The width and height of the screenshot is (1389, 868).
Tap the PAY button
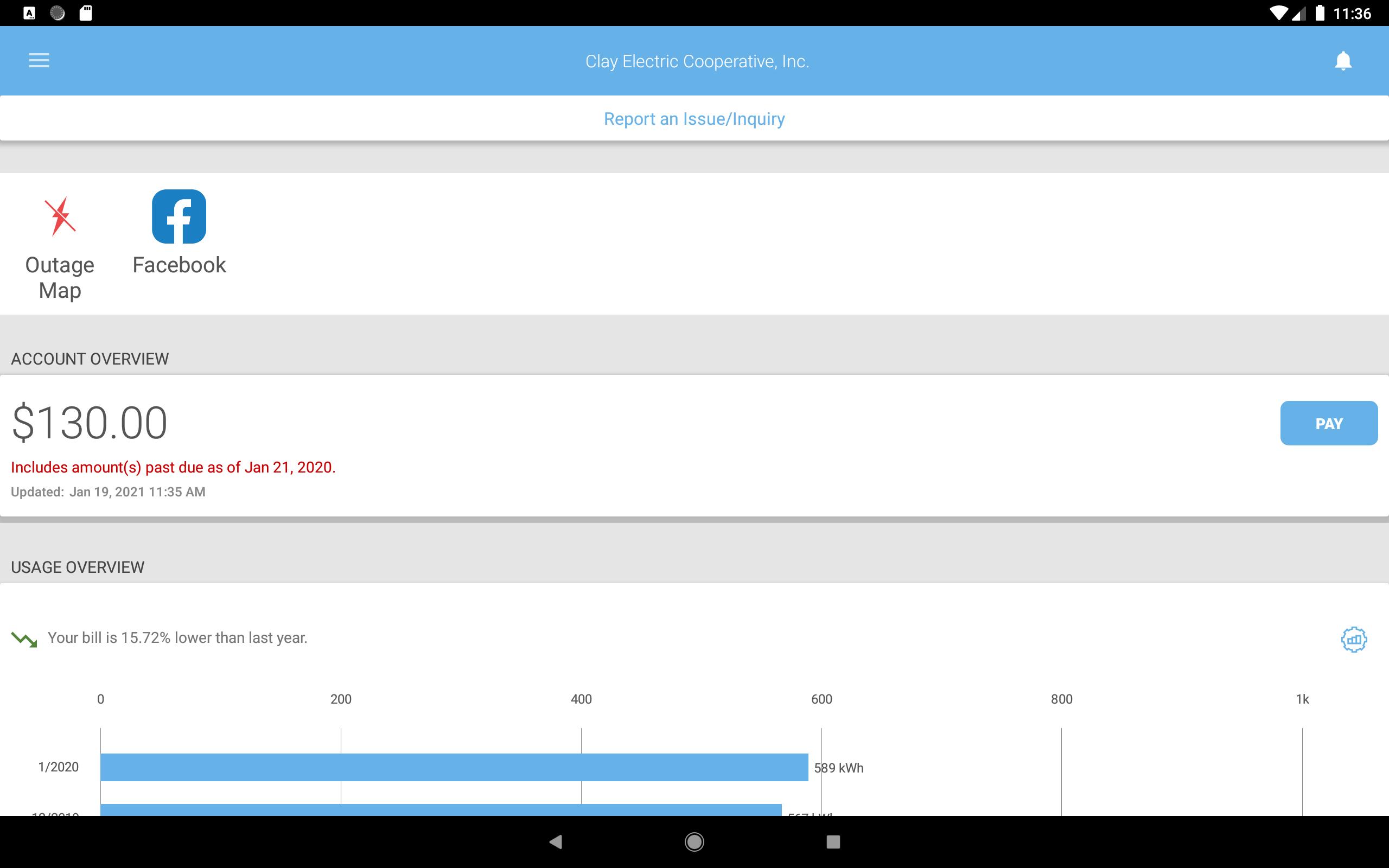point(1329,423)
